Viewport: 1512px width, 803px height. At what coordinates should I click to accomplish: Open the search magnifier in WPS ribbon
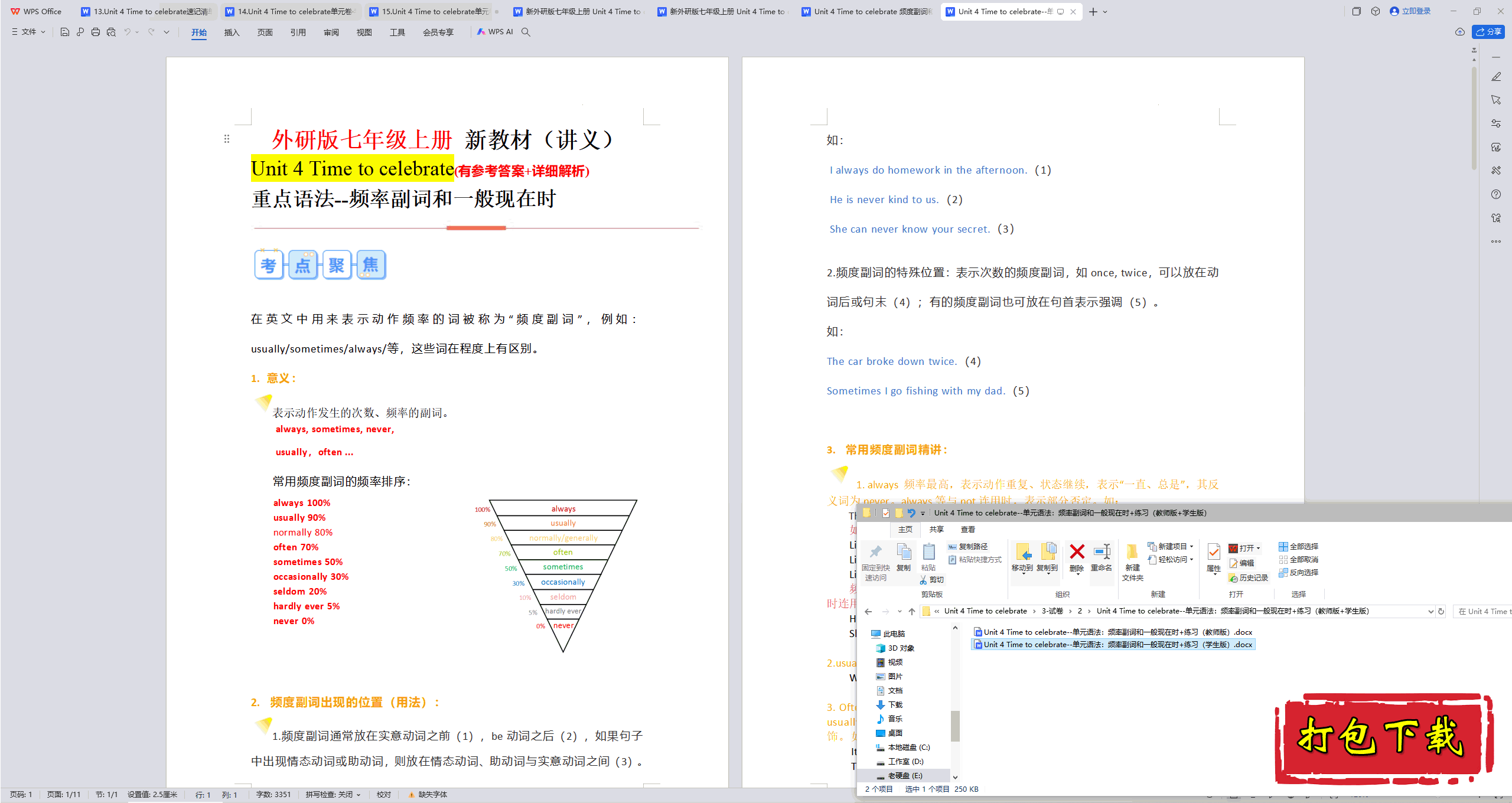click(526, 32)
